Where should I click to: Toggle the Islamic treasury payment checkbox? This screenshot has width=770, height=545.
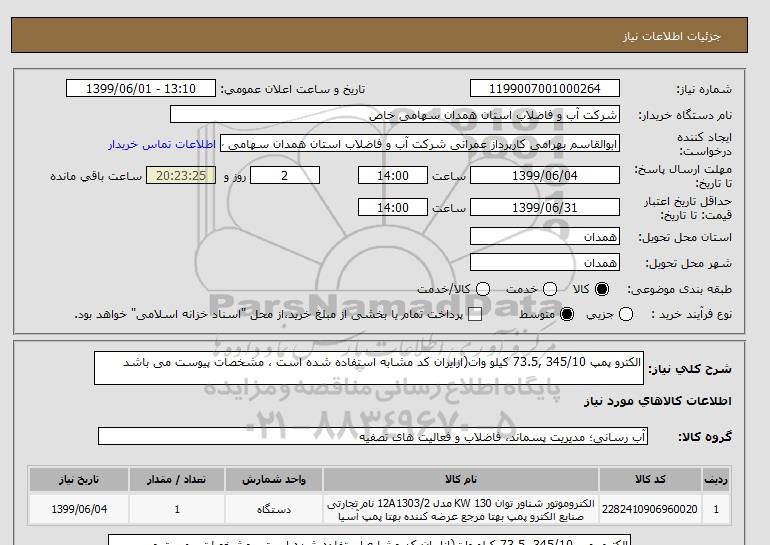[475, 314]
